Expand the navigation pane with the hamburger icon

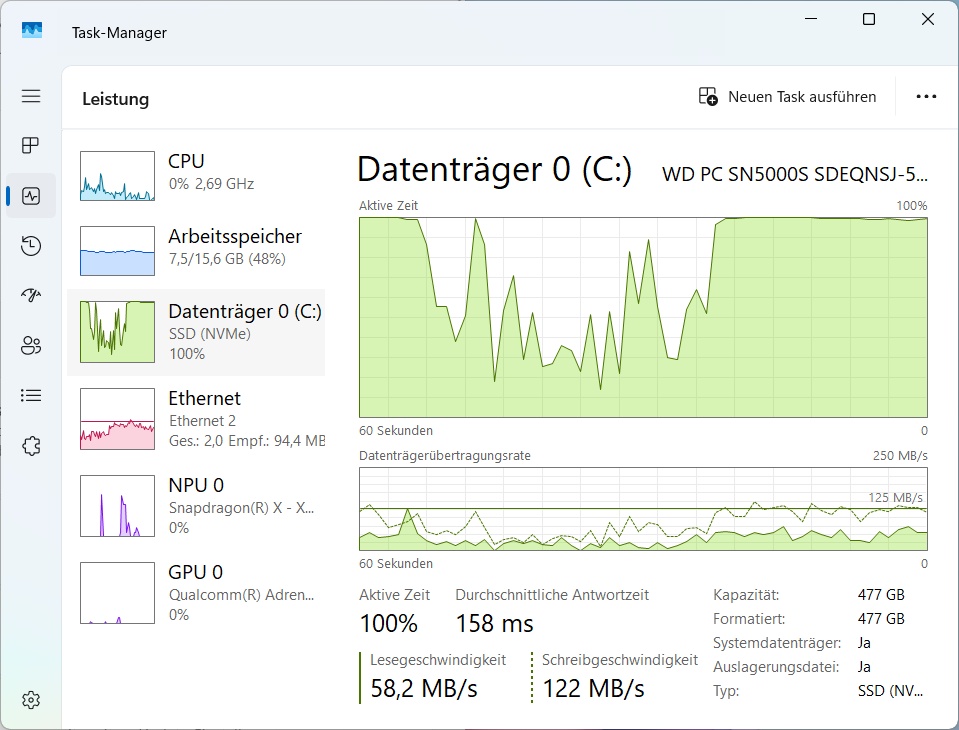(x=30, y=96)
